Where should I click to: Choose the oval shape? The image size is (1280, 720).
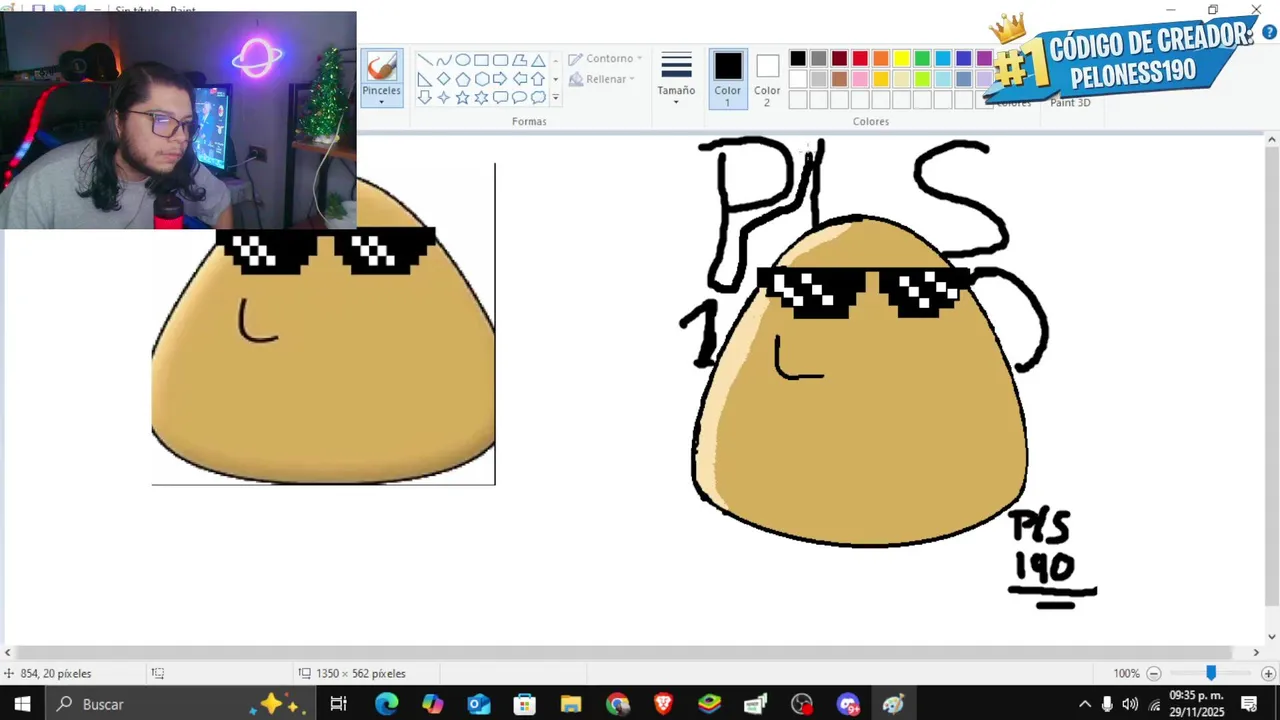point(462,60)
